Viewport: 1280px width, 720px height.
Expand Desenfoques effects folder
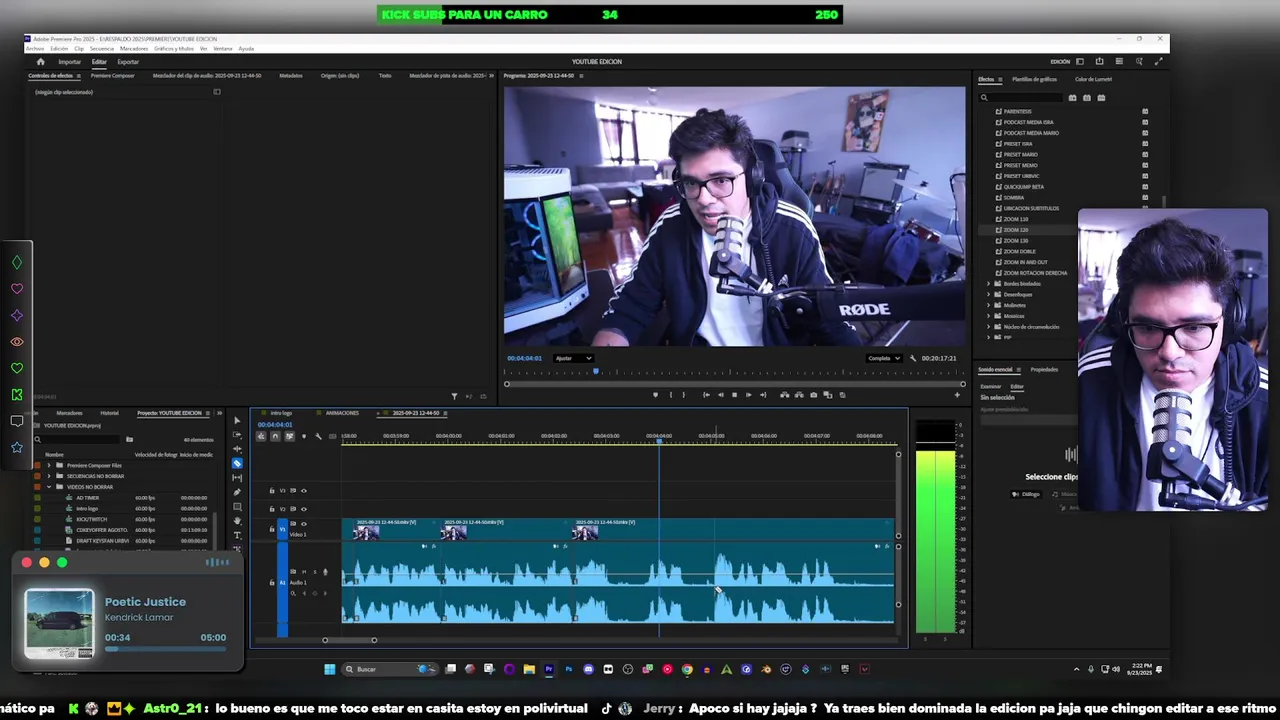(989, 295)
